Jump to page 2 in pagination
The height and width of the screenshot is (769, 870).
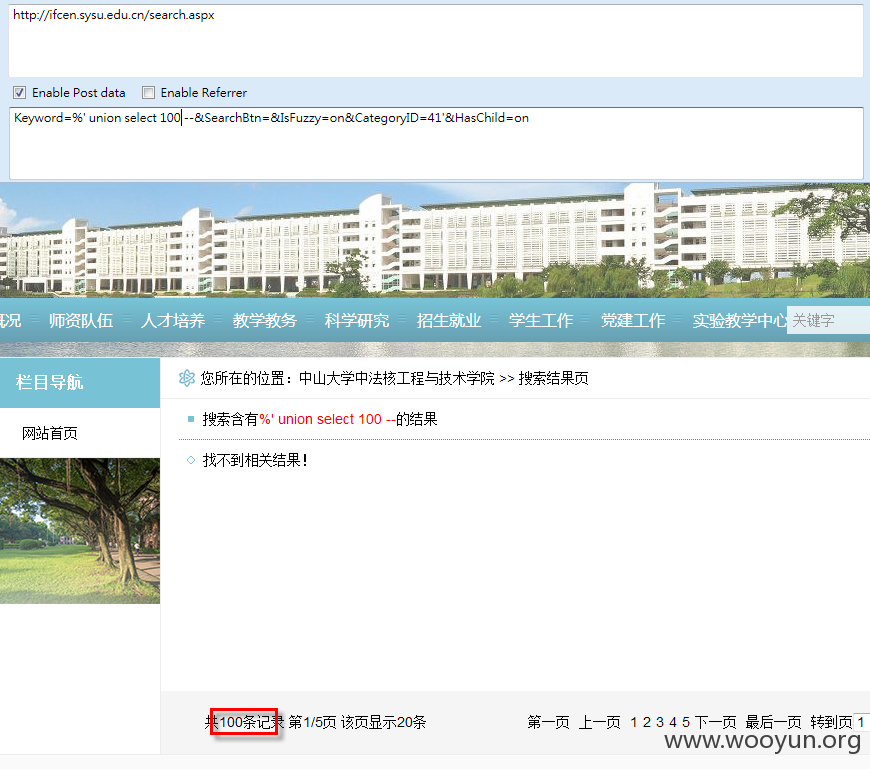[x=647, y=722]
